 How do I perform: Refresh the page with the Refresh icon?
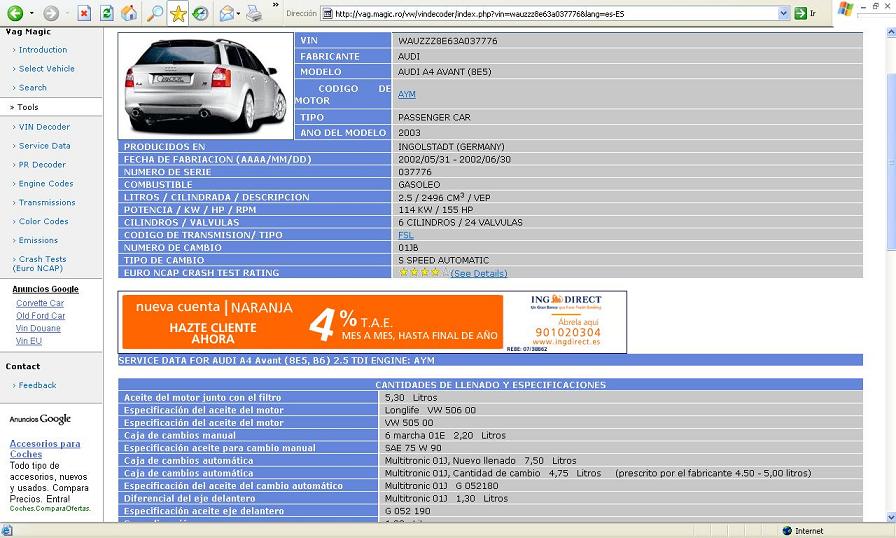tap(106, 13)
